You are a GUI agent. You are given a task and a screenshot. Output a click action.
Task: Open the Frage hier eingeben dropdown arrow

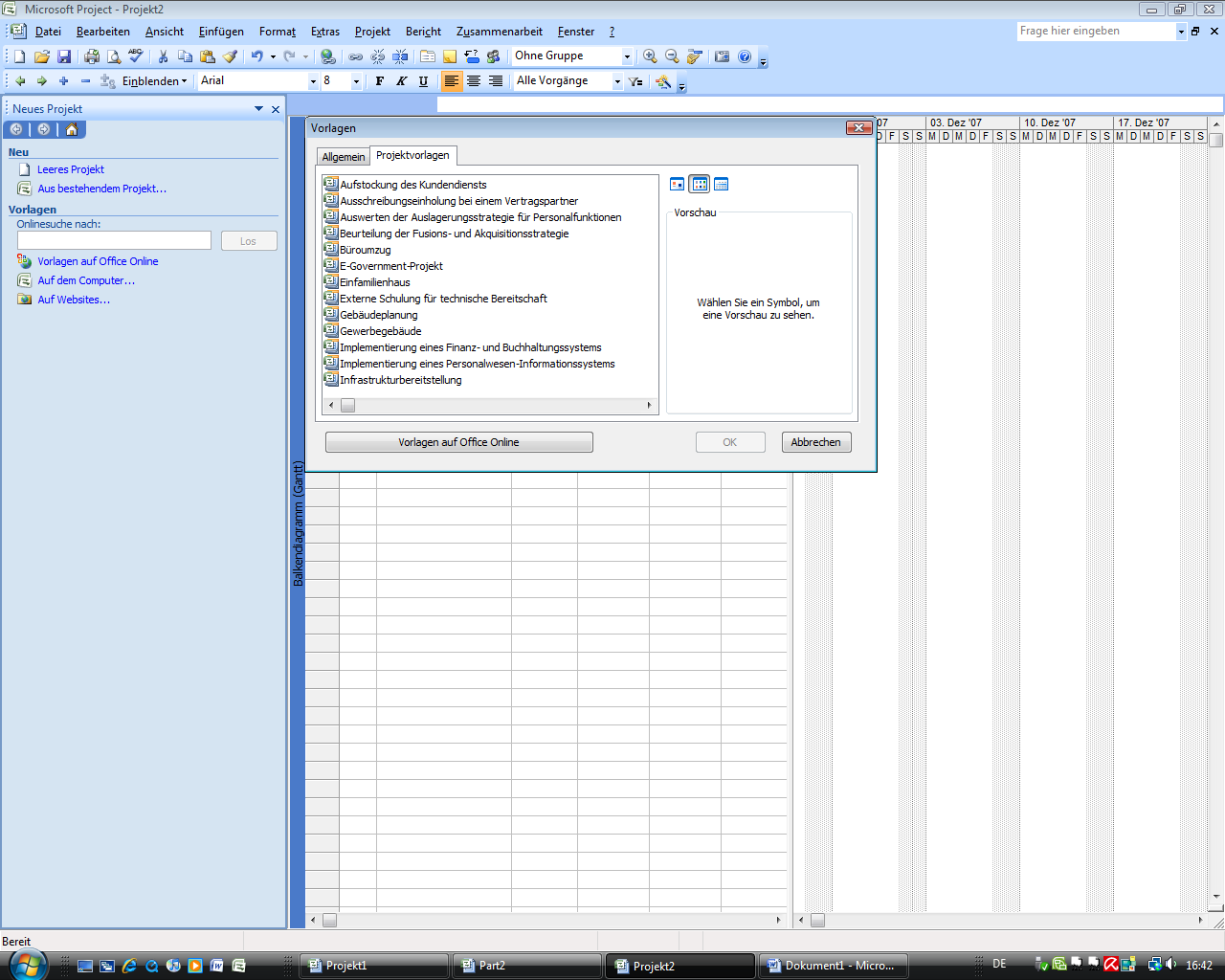point(1181,32)
